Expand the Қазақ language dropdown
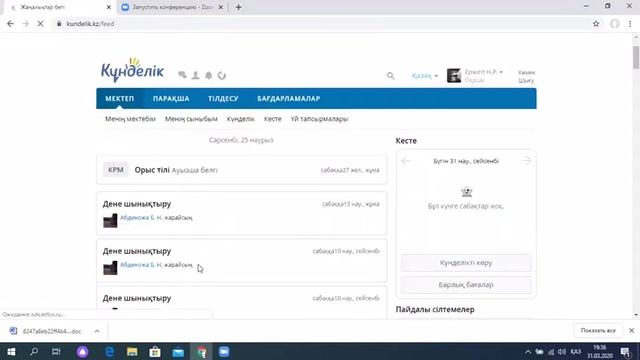Screen dimensions: 640x360 tap(424, 76)
